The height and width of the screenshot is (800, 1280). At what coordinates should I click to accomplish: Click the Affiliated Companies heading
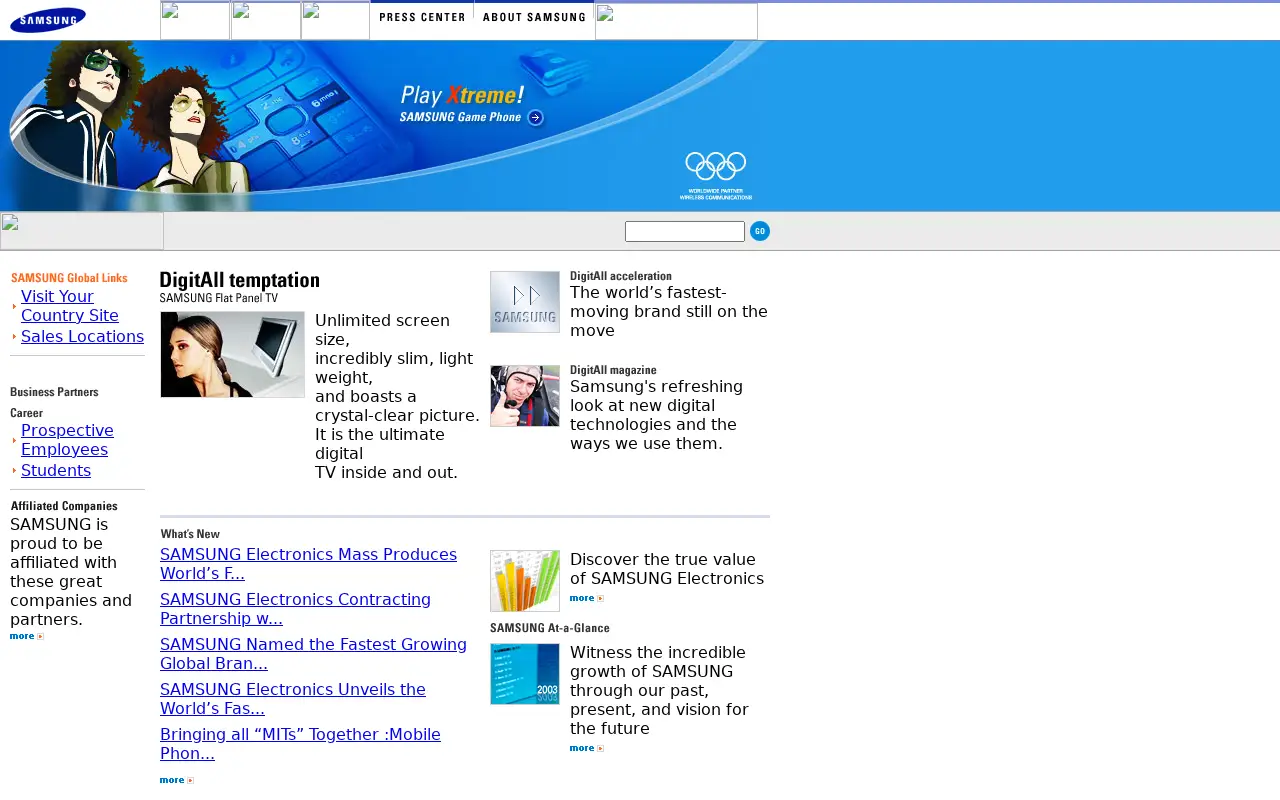click(x=64, y=506)
